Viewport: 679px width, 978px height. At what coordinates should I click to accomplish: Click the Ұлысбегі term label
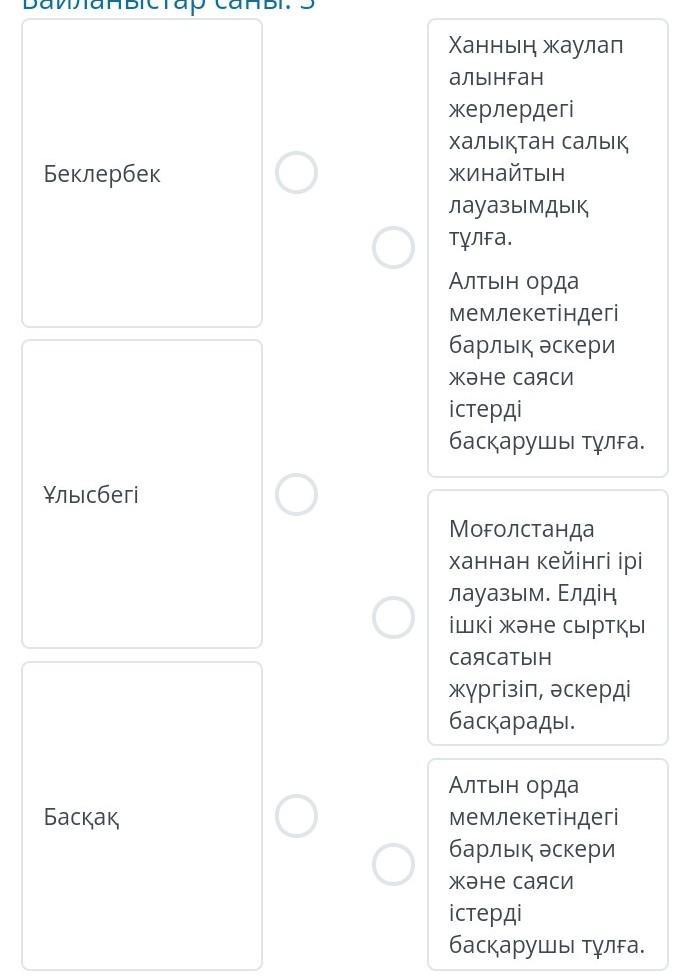(91, 495)
